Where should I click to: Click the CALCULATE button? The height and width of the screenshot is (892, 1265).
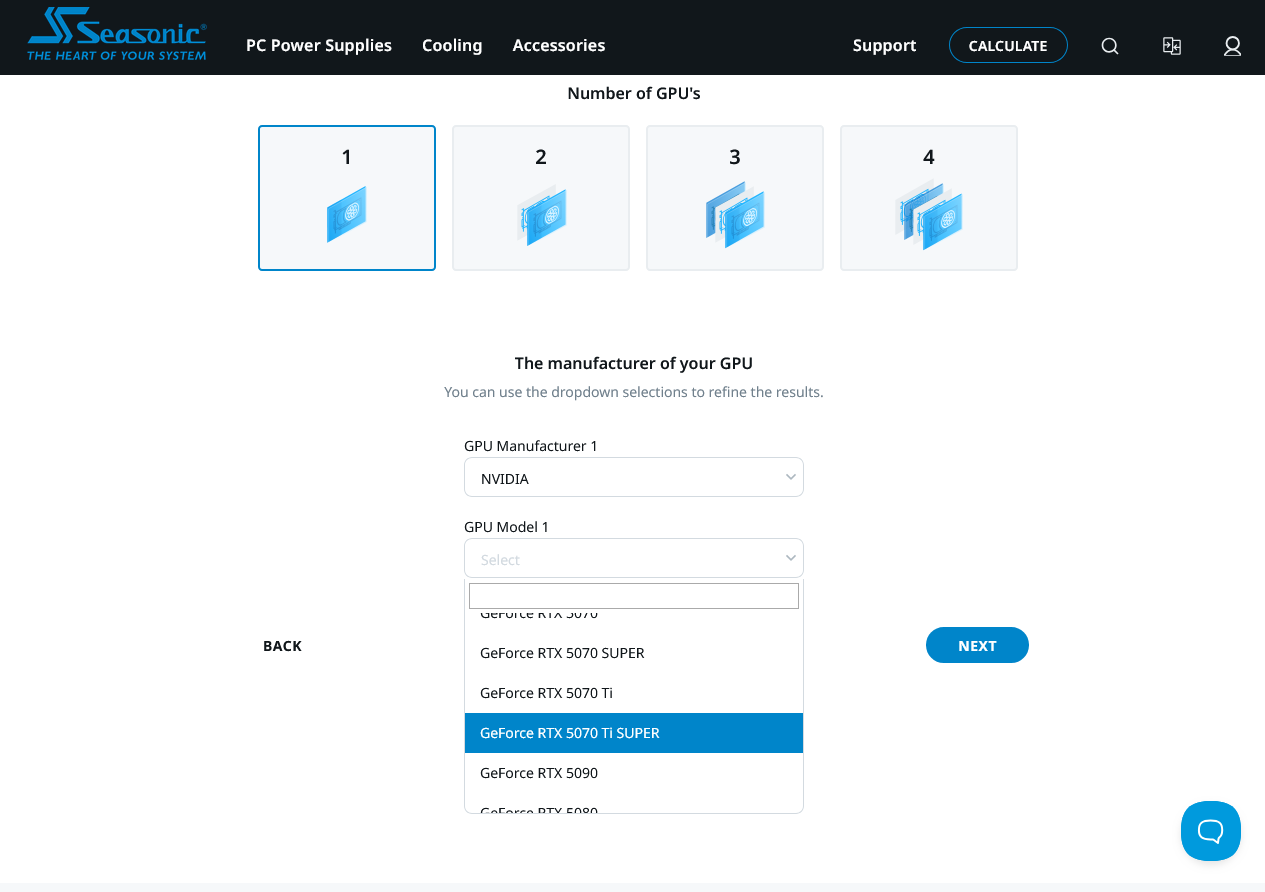pyautogui.click(x=1008, y=45)
